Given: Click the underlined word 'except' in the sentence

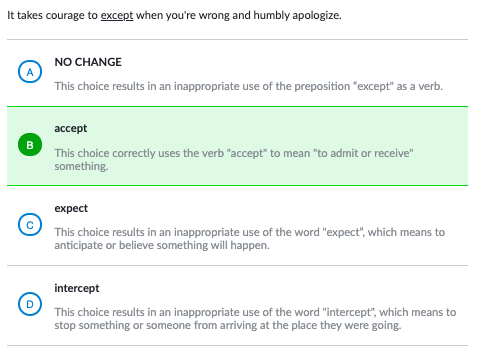Looking at the screenshot, I should [117, 15].
